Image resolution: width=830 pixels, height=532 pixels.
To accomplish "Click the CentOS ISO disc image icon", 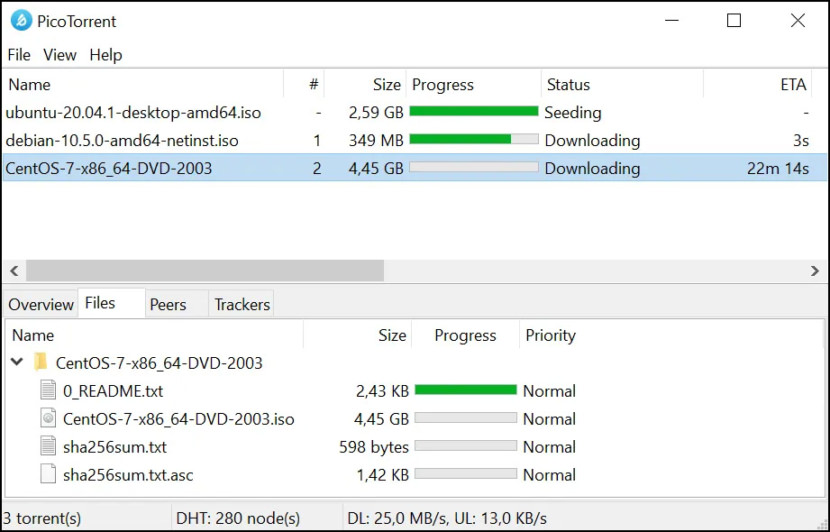I will [x=48, y=418].
